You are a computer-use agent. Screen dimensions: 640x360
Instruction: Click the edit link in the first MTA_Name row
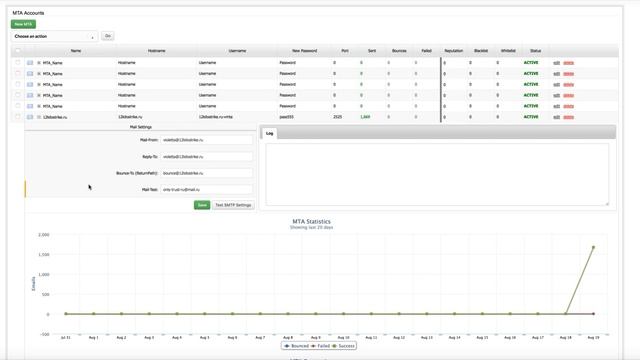(556, 63)
